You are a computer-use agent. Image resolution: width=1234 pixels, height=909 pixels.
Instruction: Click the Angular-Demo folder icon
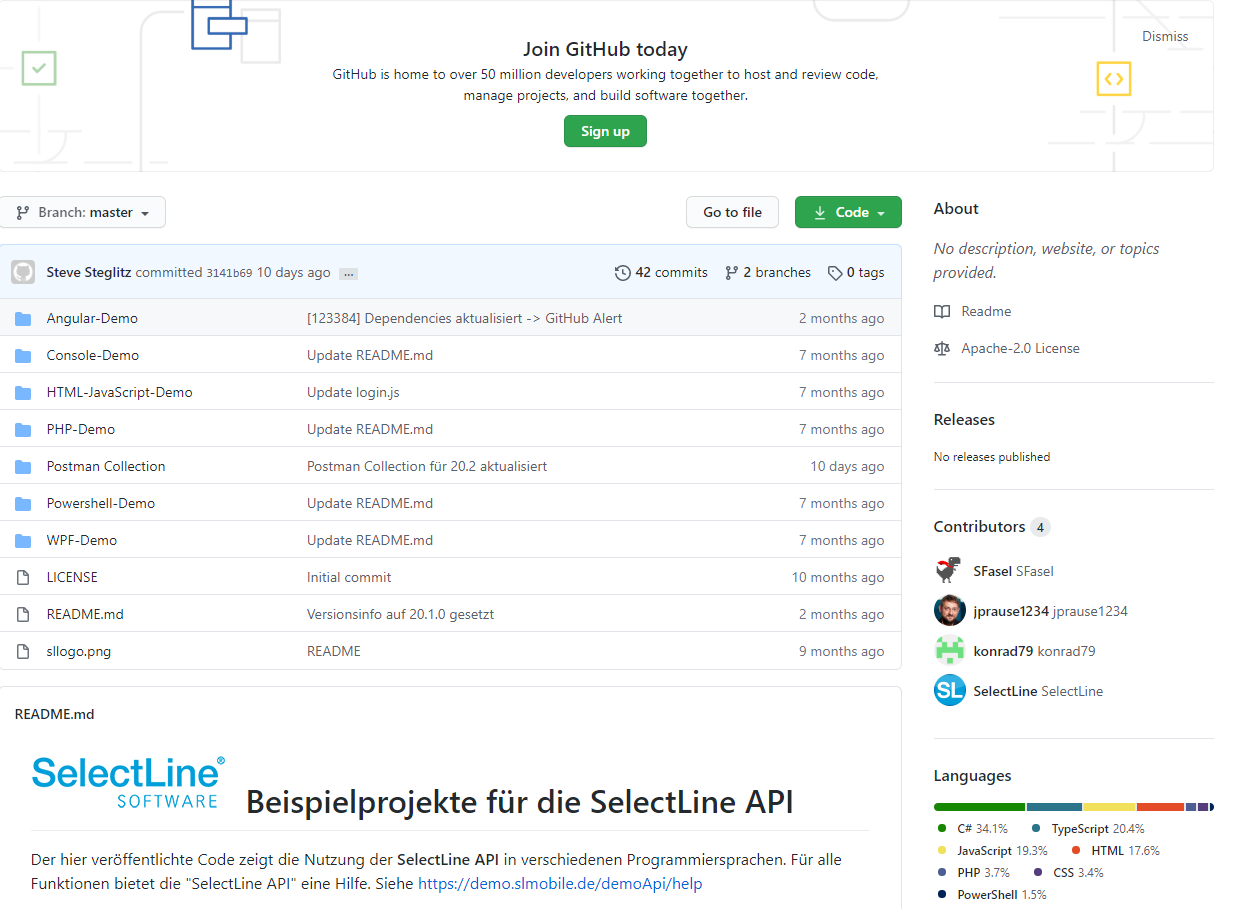23,318
